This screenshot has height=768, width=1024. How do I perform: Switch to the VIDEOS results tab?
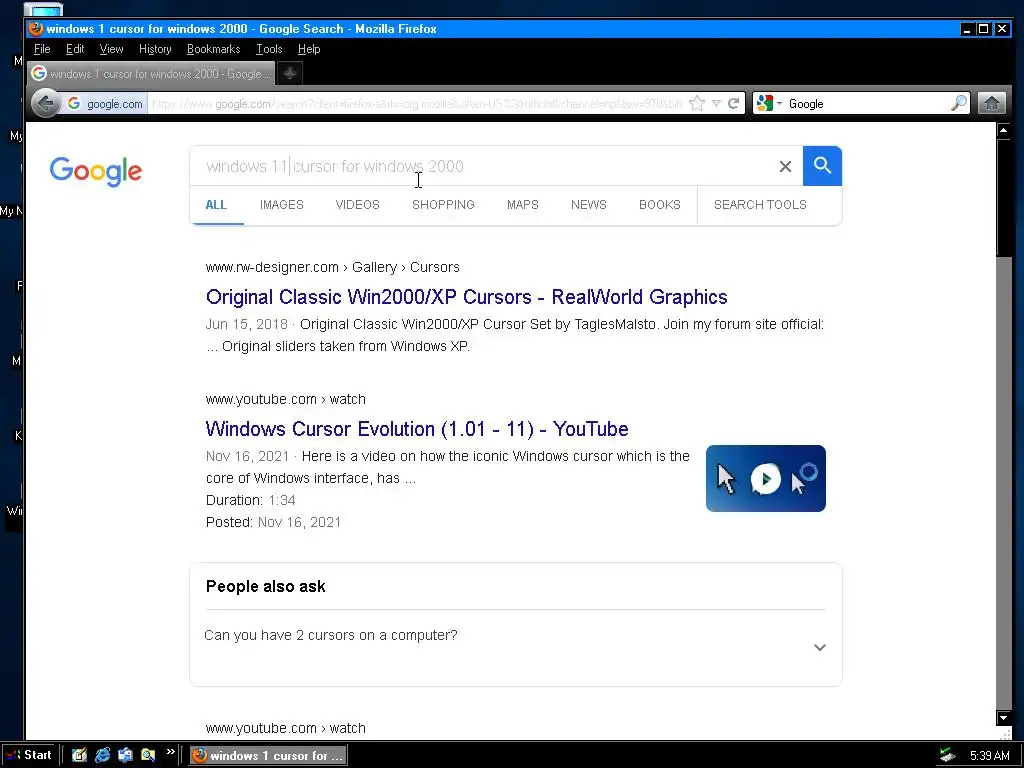point(357,204)
